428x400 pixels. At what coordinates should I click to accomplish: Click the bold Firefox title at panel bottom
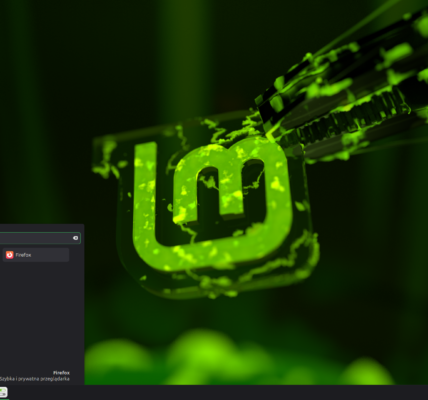61,373
